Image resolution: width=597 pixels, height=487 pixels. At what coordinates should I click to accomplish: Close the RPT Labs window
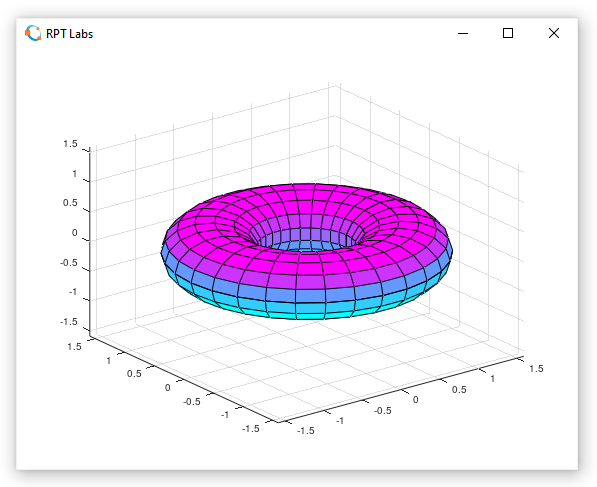(x=554, y=34)
